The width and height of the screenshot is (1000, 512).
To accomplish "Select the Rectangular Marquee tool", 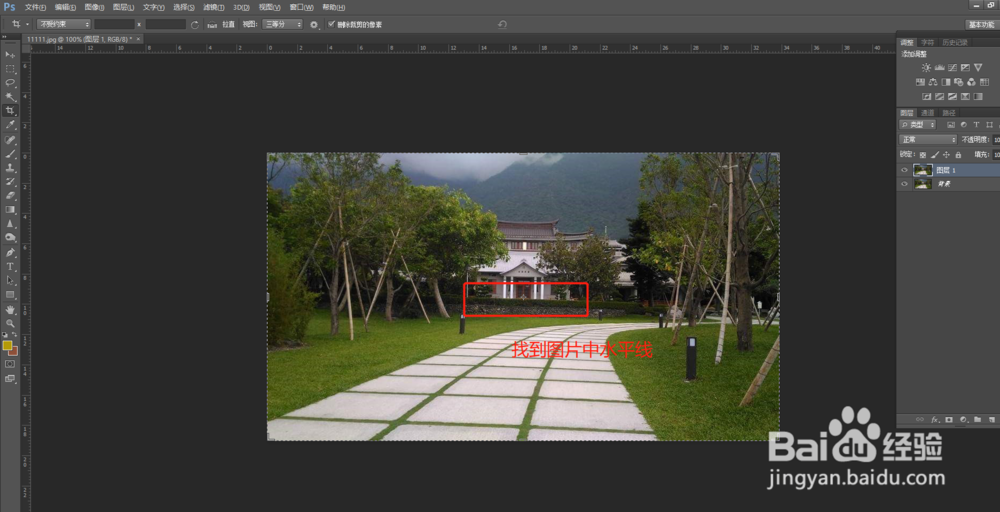I will click(10, 69).
